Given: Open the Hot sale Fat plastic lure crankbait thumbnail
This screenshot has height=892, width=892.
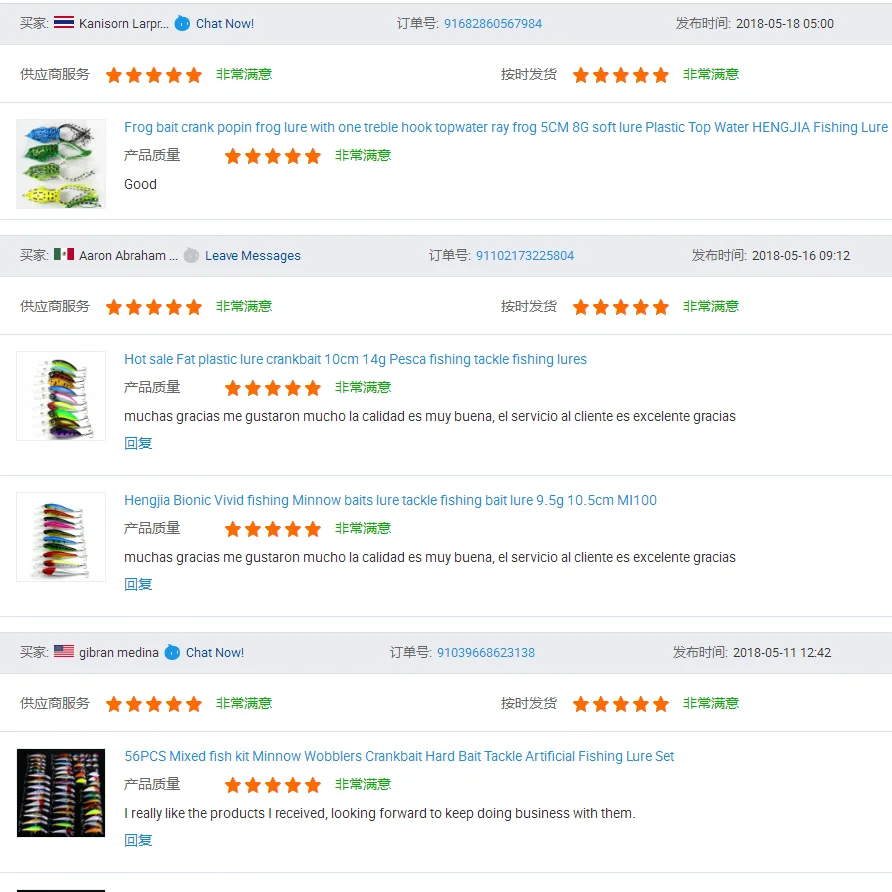Looking at the screenshot, I should [61, 396].
